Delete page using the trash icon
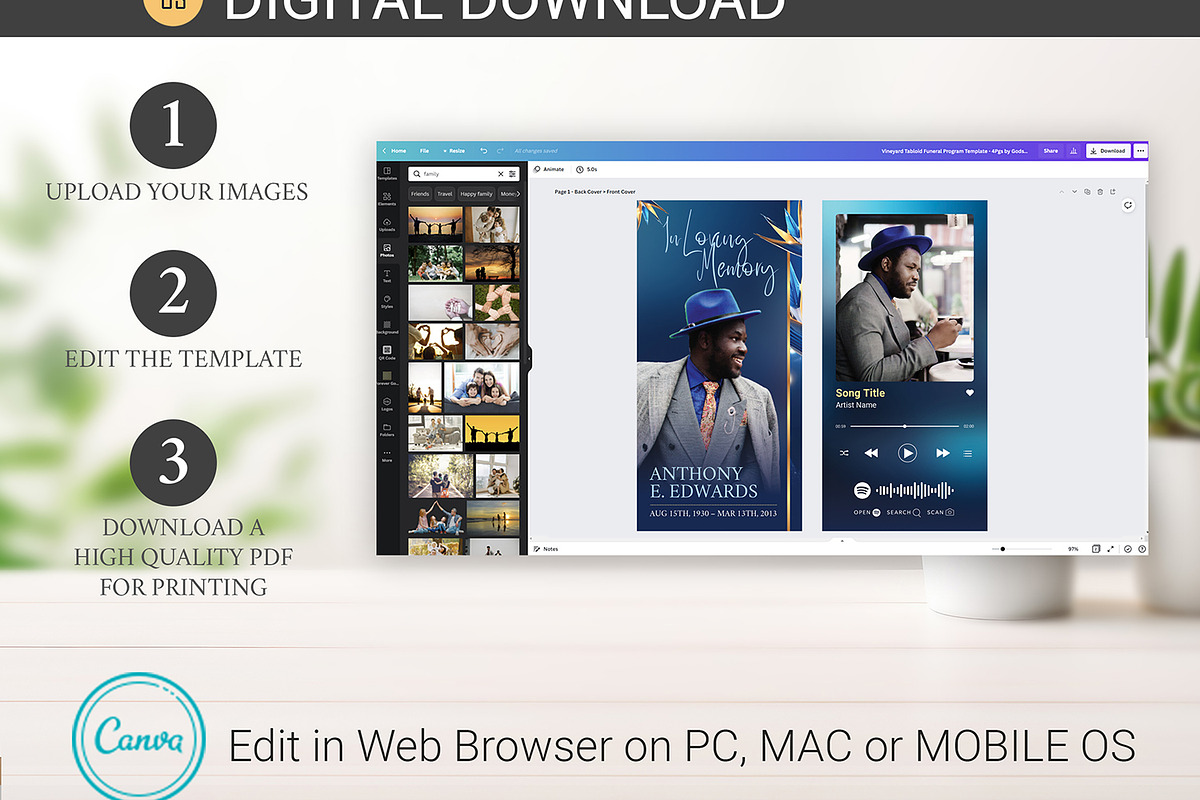Screen dimensions: 1200x800 click(x=1100, y=192)
